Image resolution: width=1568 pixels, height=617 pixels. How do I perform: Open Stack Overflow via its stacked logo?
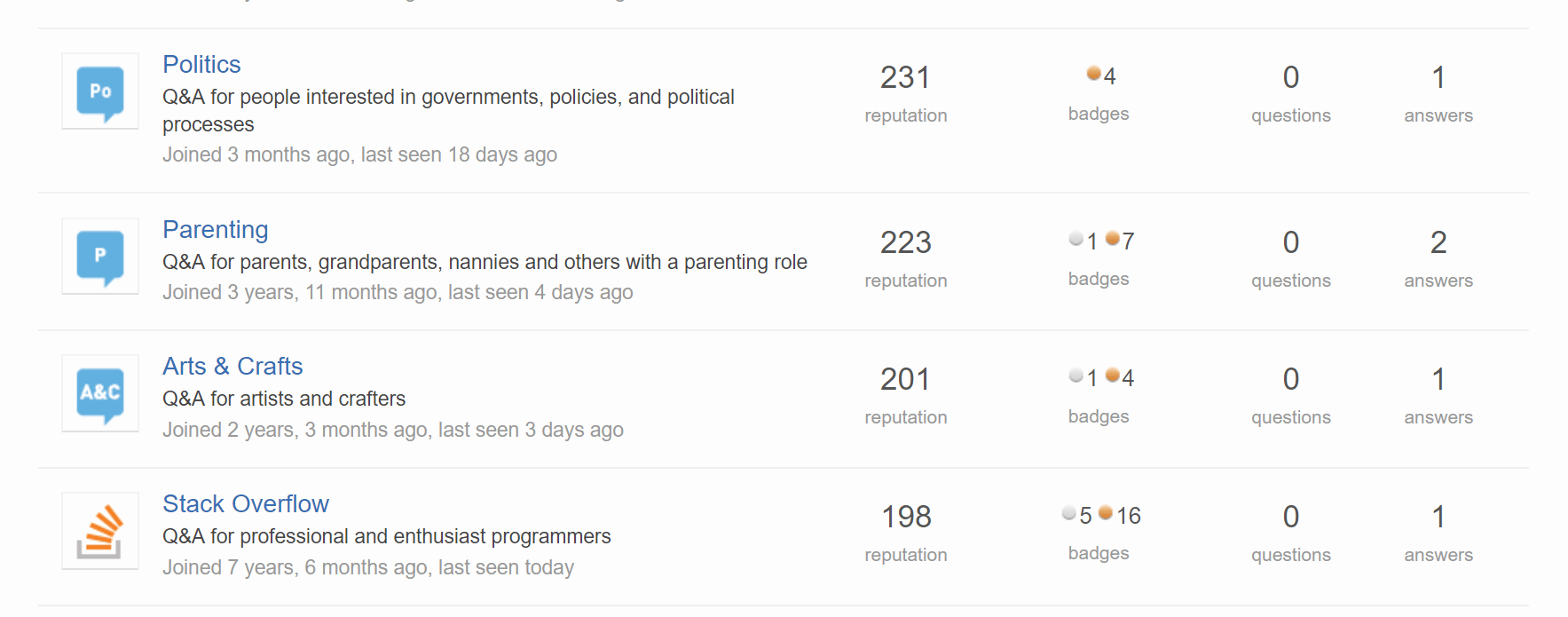pyautogui.click(x=99, y=531)
